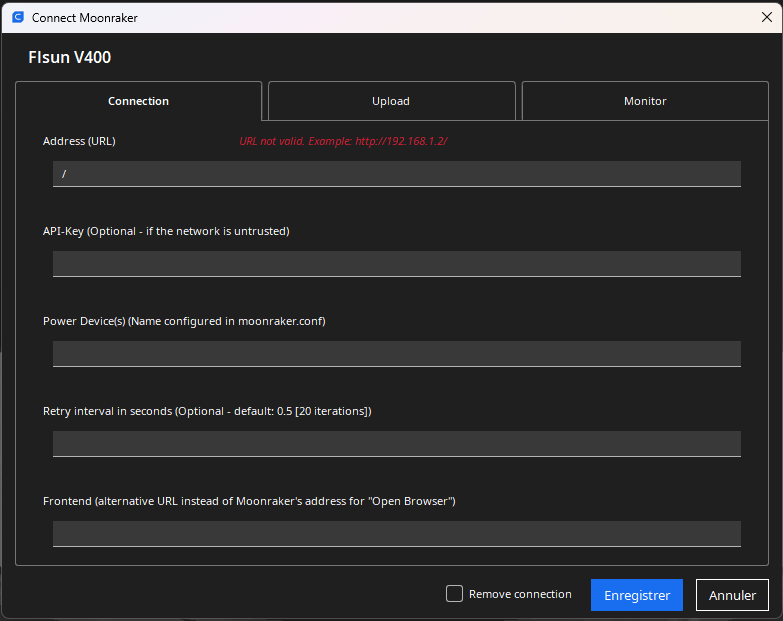Close the Connect Moonraker dialog

[x=766, y=17]
